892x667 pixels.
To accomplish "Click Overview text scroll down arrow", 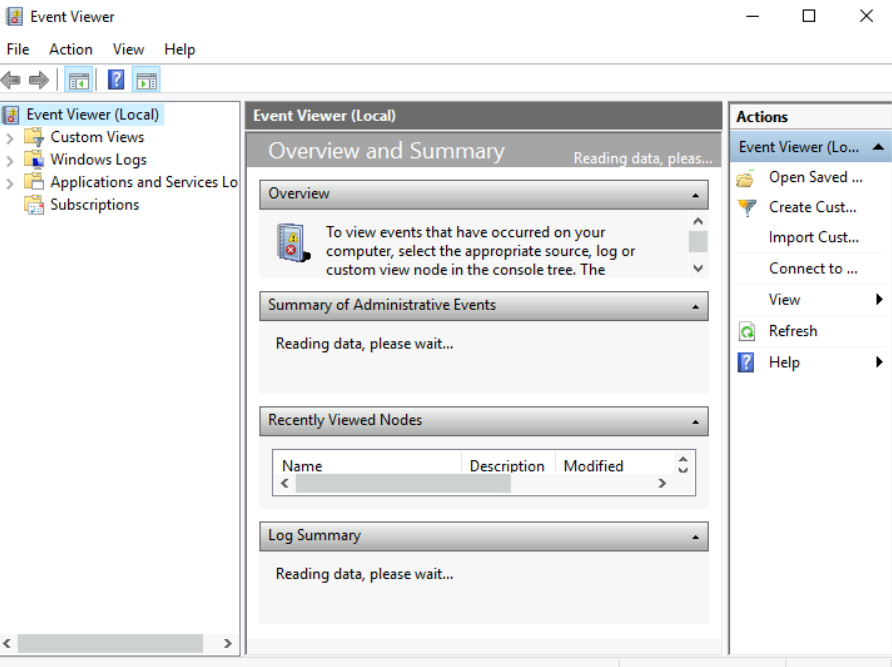I will point(698,268).
